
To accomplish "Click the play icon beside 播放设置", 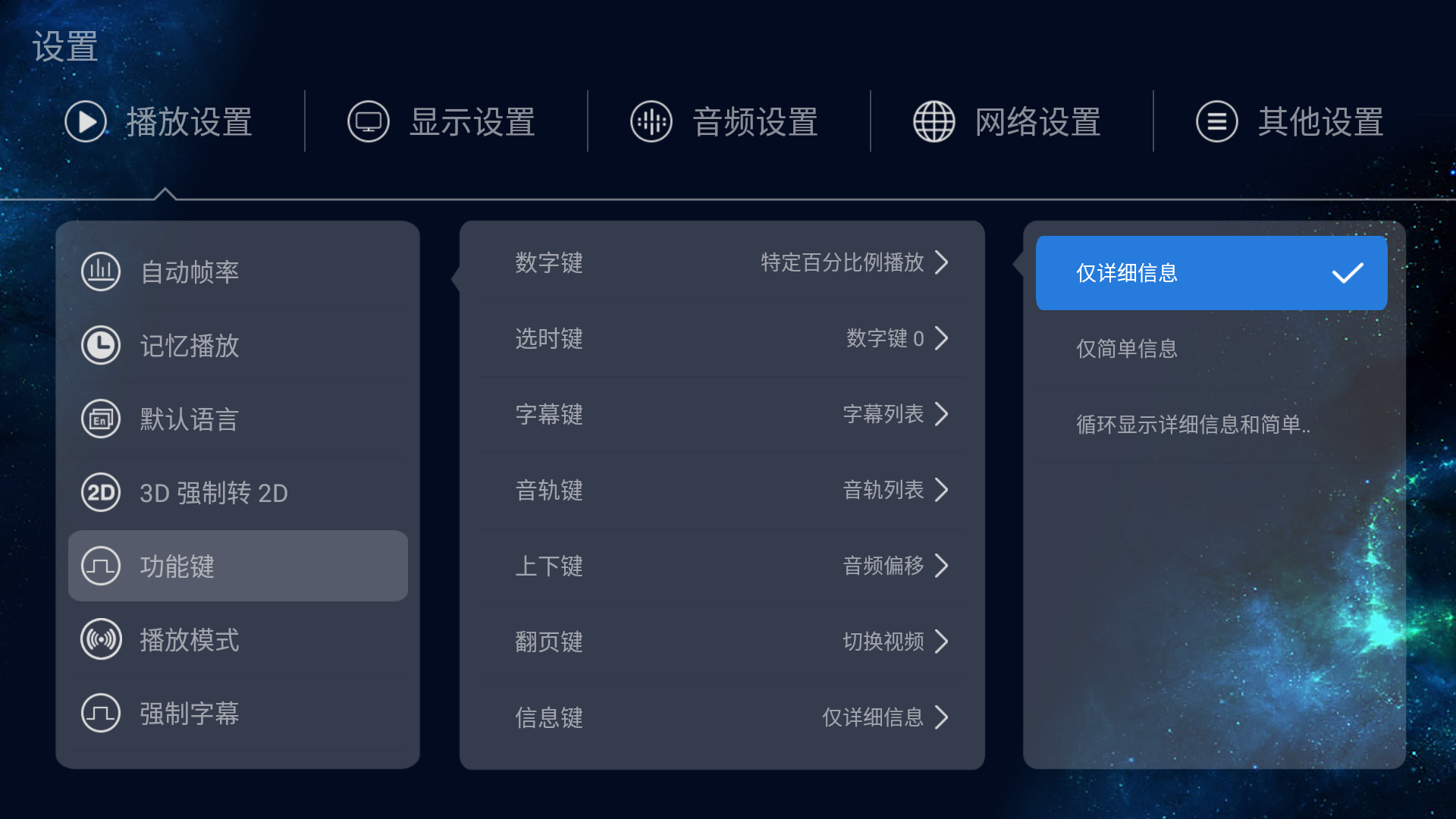I will click(x=86, y=121).
